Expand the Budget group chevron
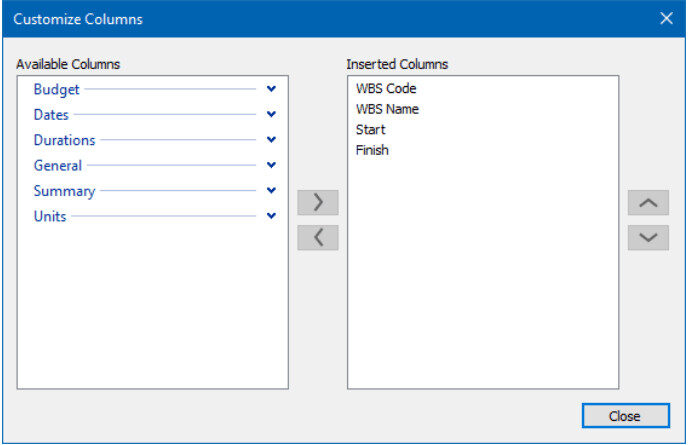 (272, 89)
